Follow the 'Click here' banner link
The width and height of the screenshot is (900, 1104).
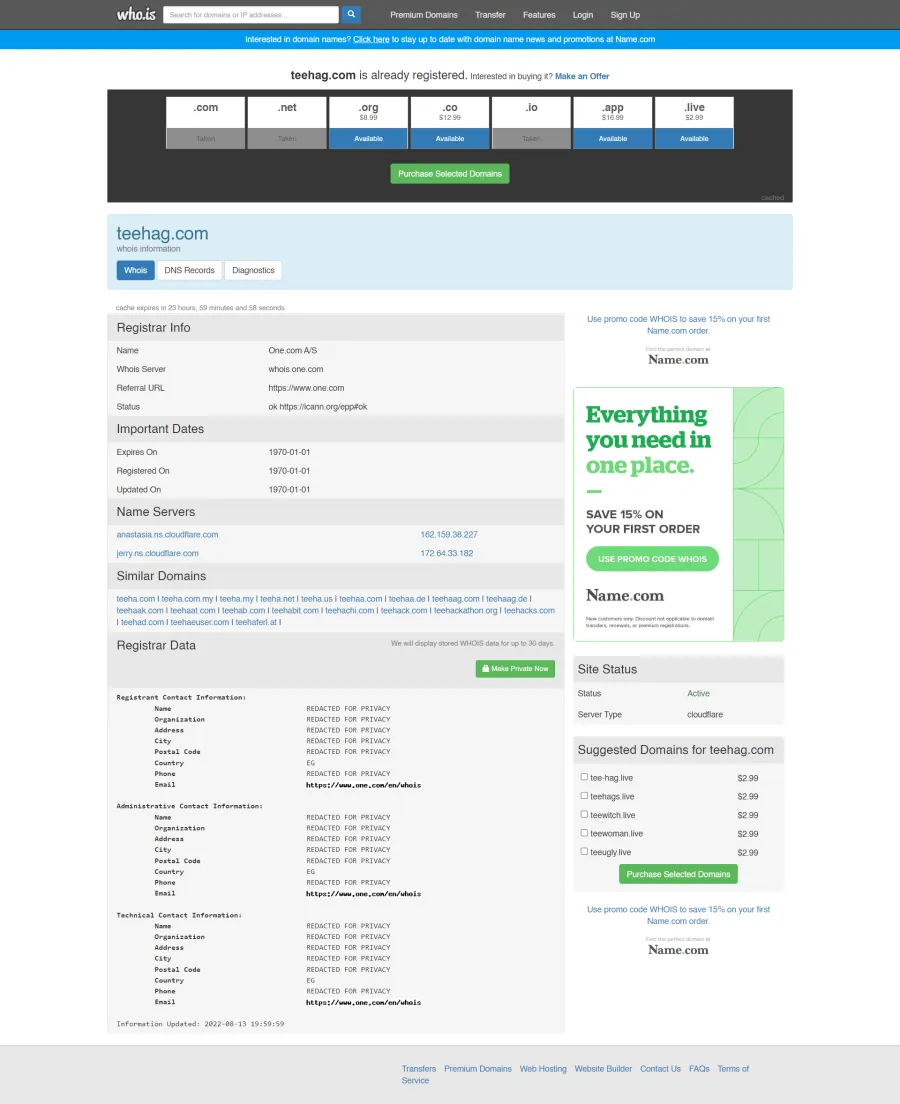[x=371, y=39]
